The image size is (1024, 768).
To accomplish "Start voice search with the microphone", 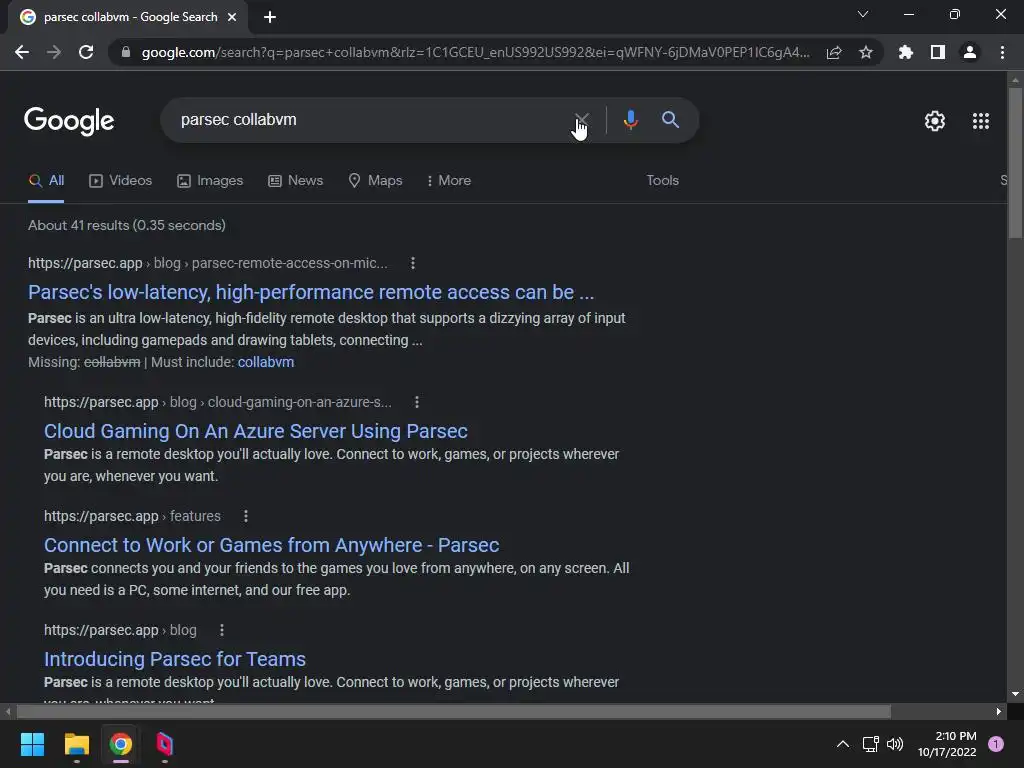I will pos(630,120).
